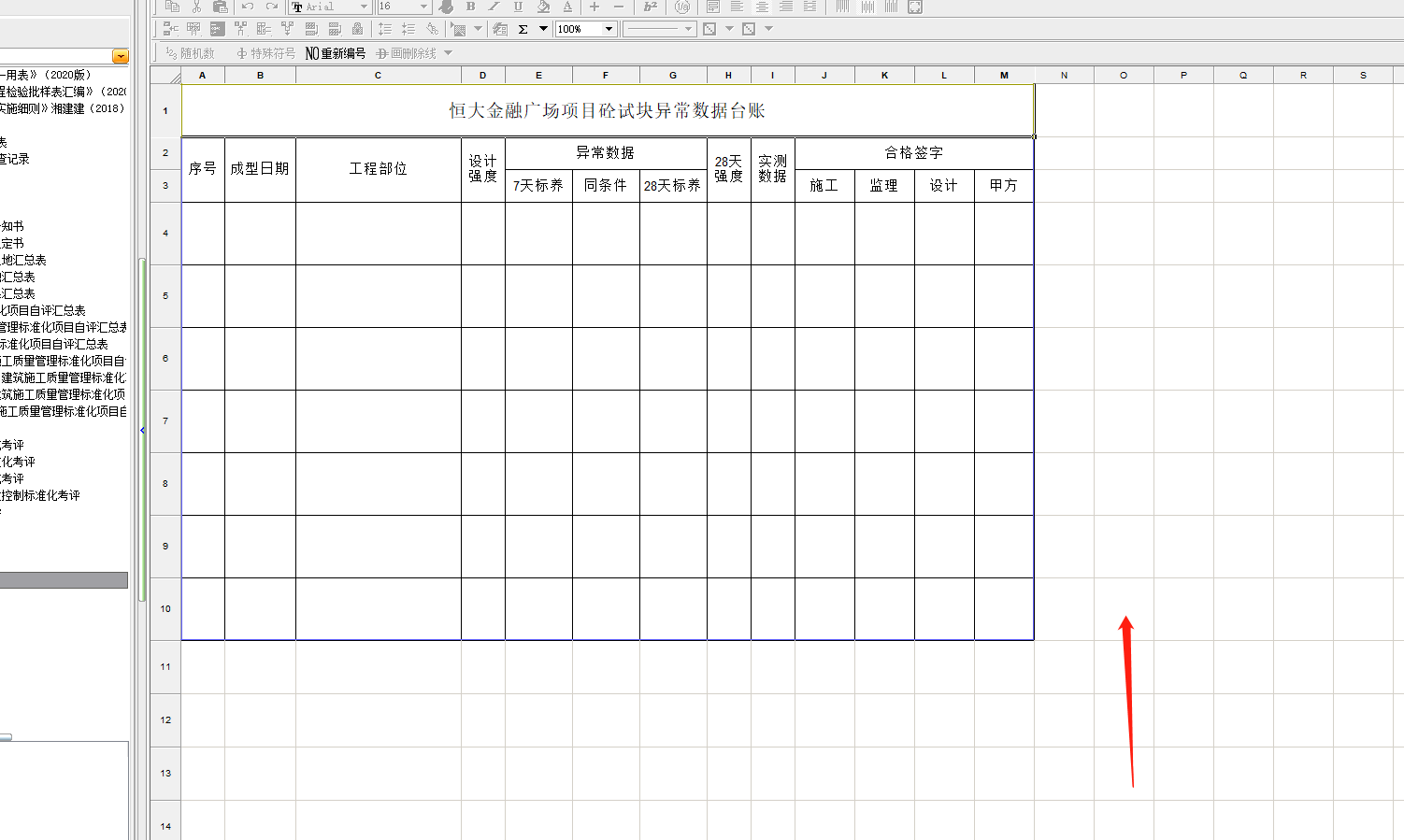The width and height of the screenshot is (1404, 840).
Task: Toggle Italic formatting
Action: point(494,6)
